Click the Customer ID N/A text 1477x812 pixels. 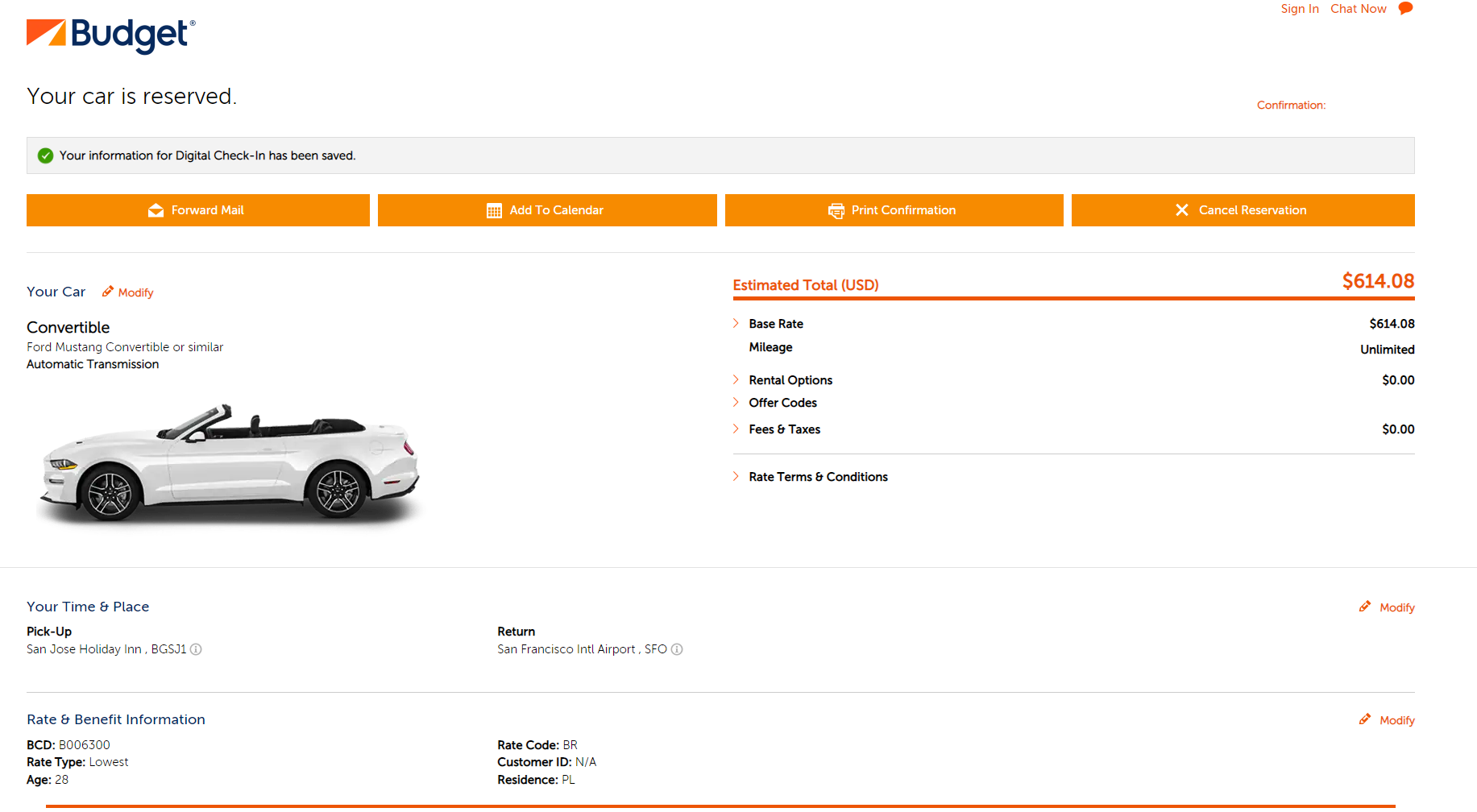click(x=546, y=762)
